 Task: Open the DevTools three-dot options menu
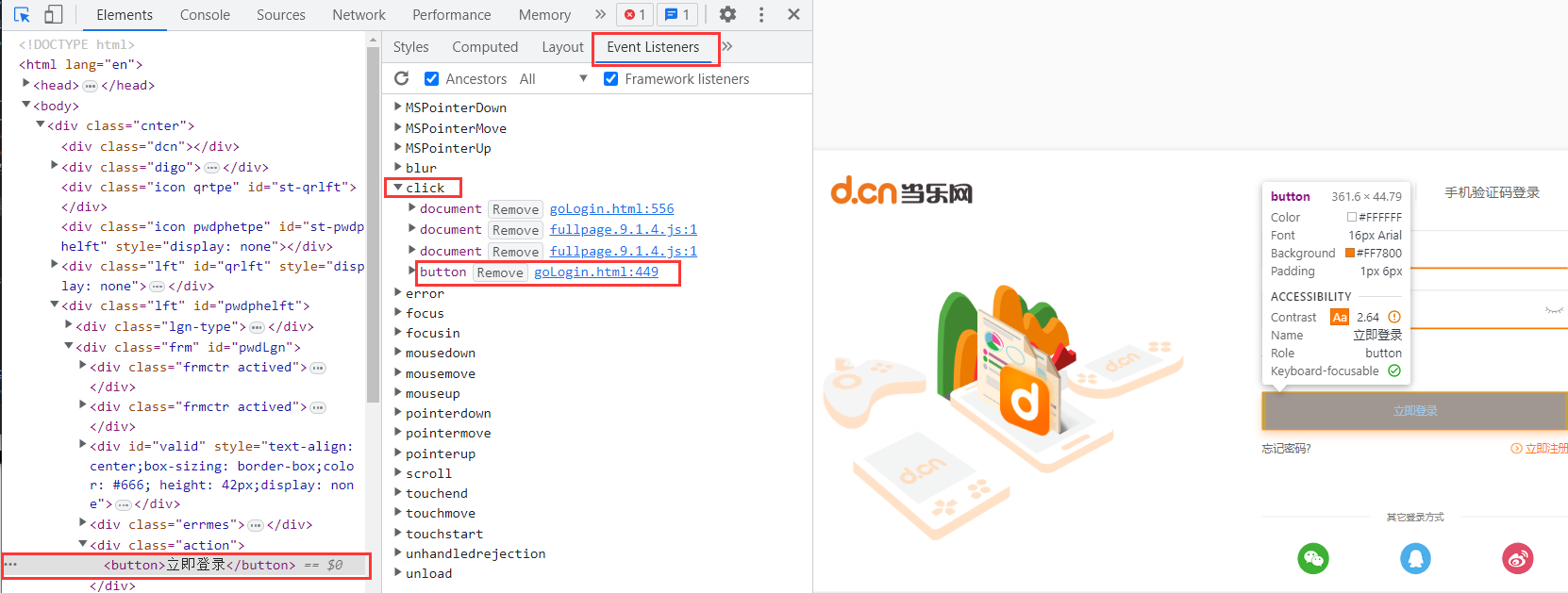tap(761, 15)
